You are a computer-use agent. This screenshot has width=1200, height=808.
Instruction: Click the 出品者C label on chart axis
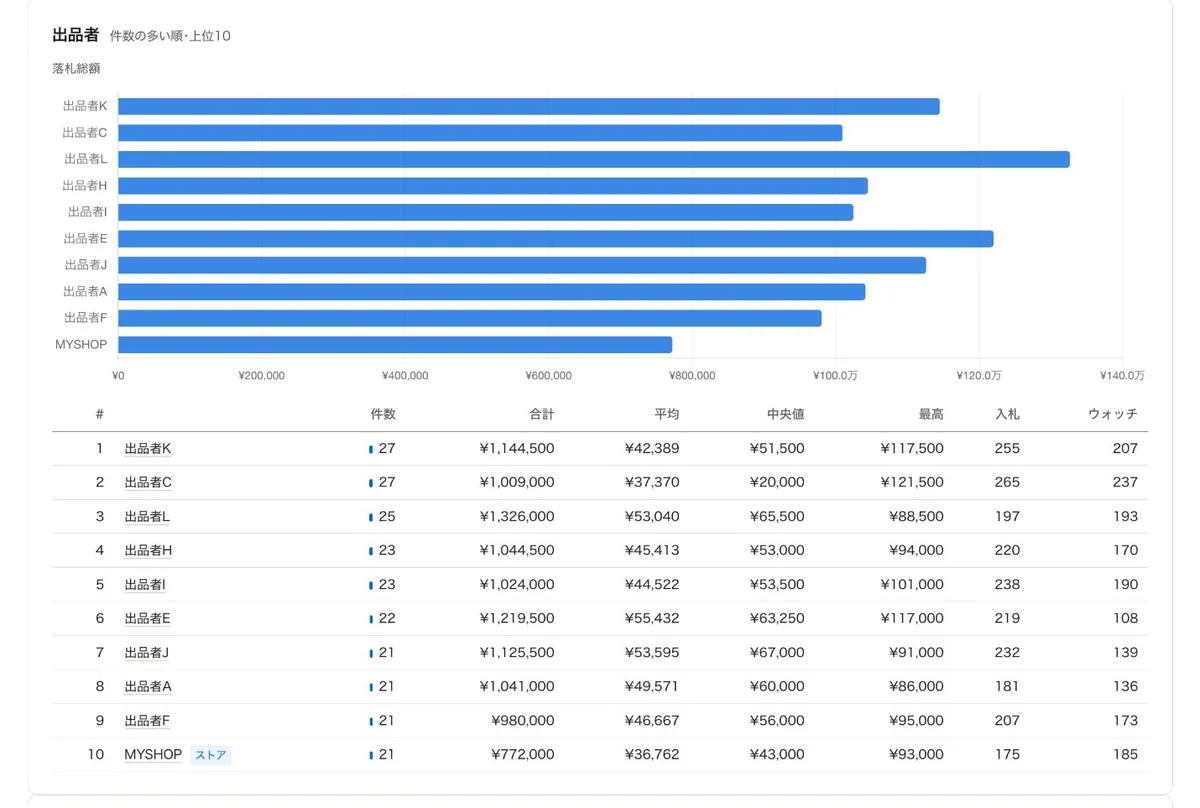click(85, 133)
